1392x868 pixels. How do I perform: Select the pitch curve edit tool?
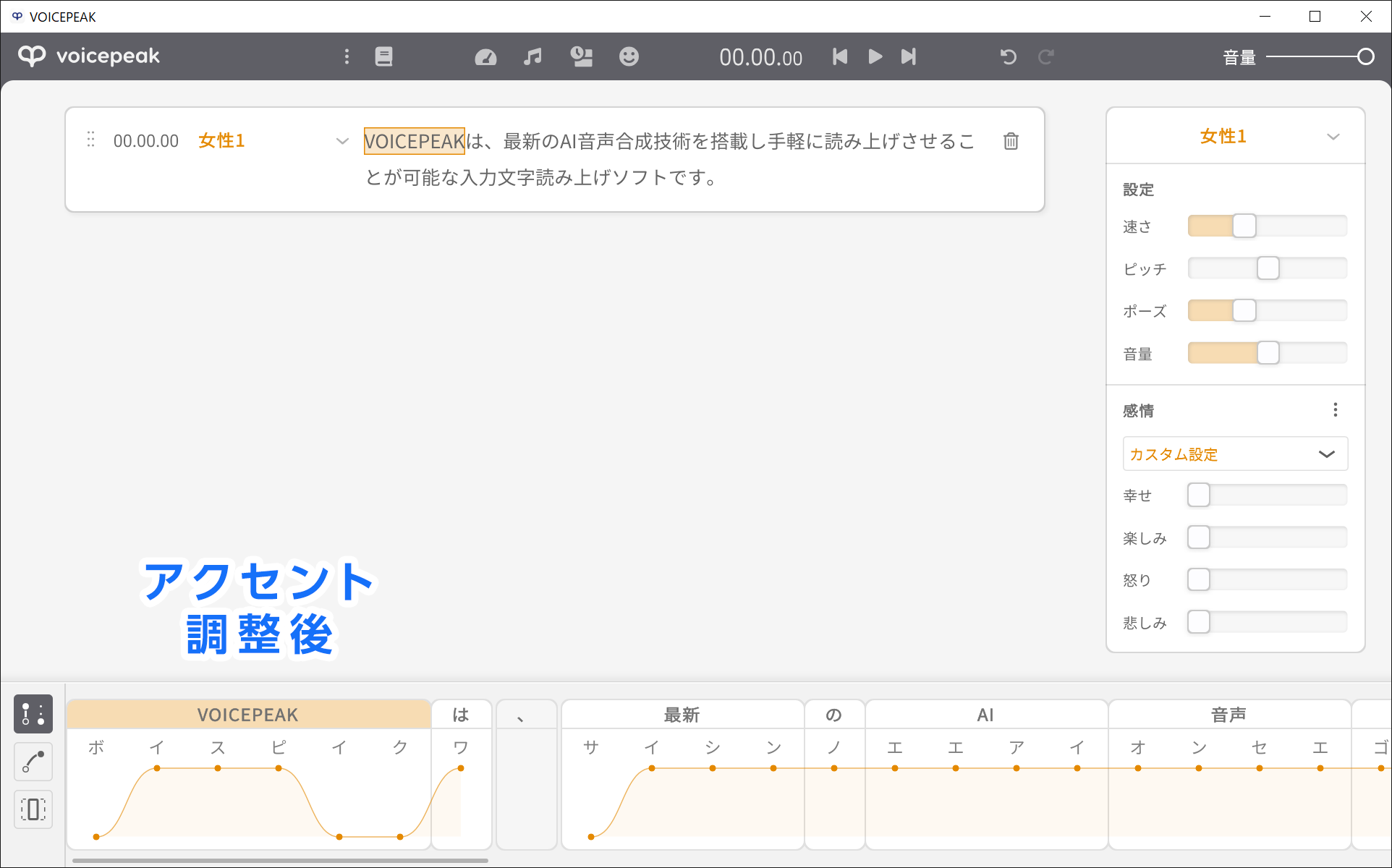pyautogui.click(x=33, y=762)
